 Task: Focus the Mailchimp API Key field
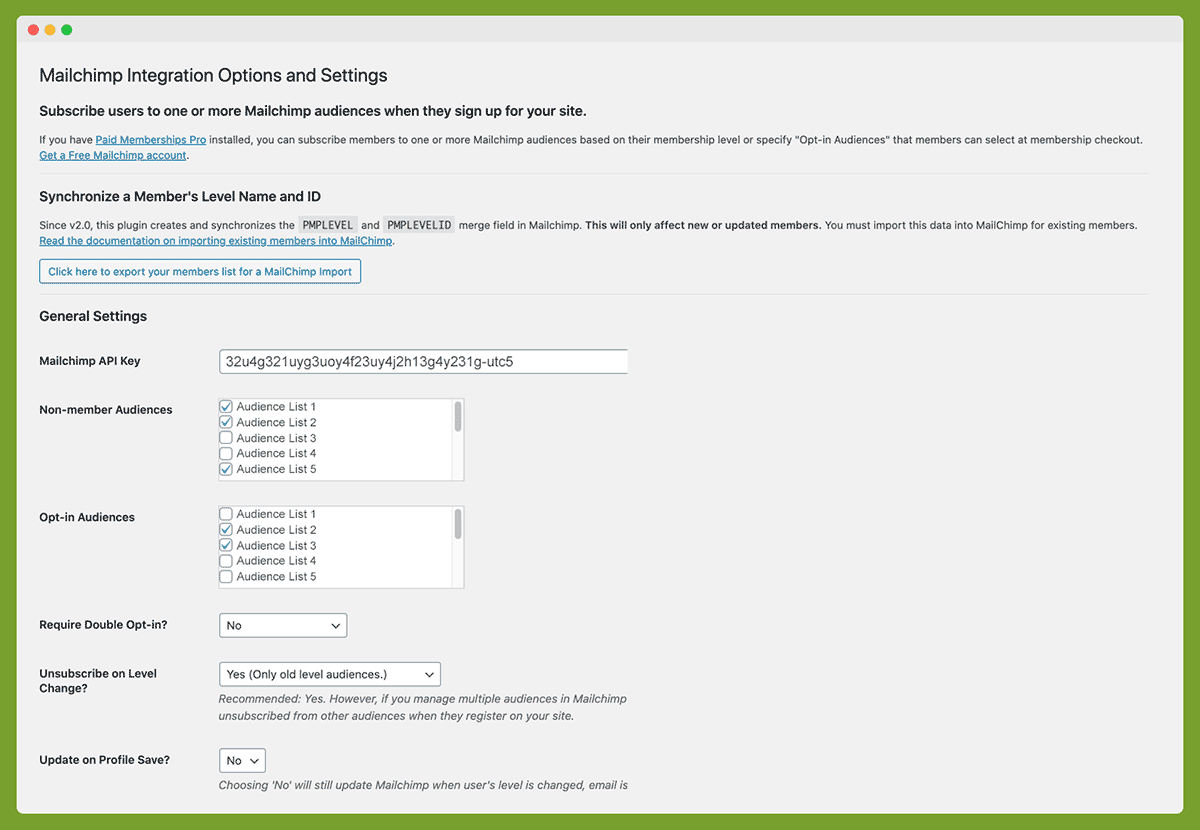pyautogui.click(x=423, y=361)
